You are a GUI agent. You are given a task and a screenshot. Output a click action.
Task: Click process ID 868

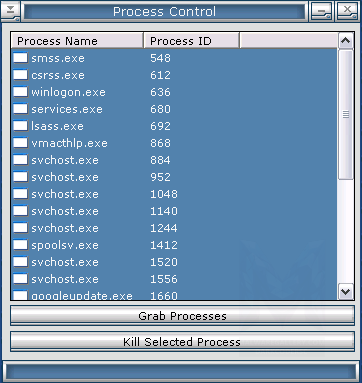[x=160, y=143]
